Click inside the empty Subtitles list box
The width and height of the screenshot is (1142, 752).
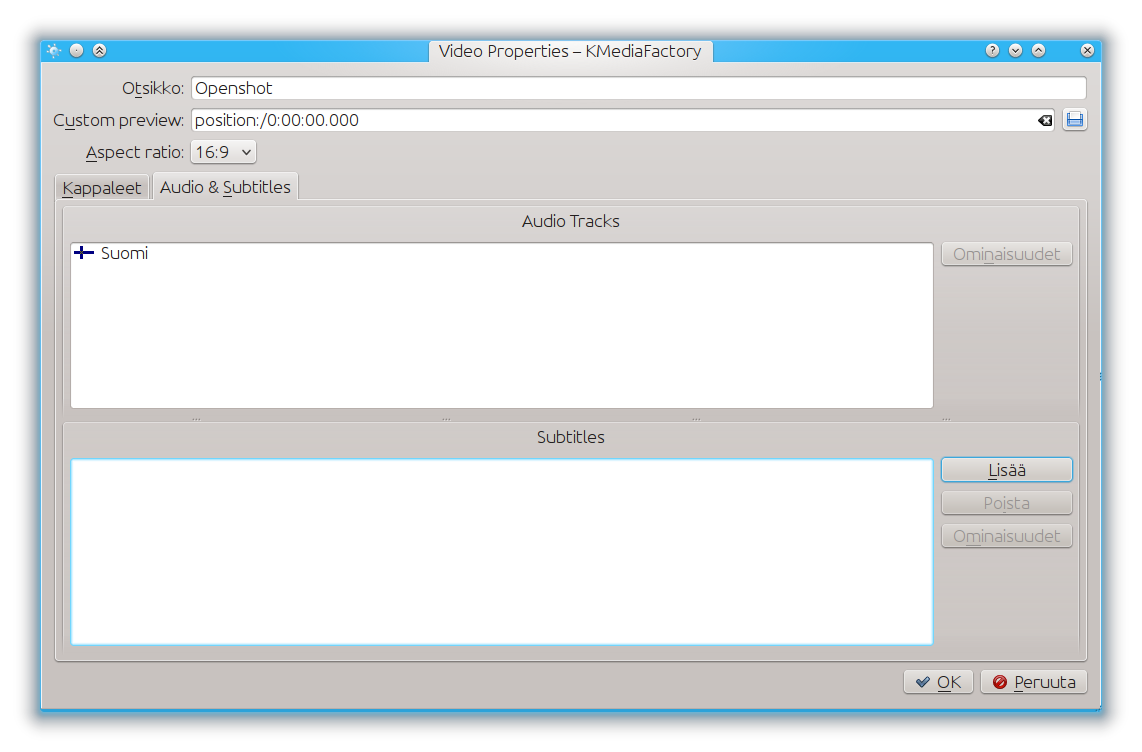click(x=502, y=552)
